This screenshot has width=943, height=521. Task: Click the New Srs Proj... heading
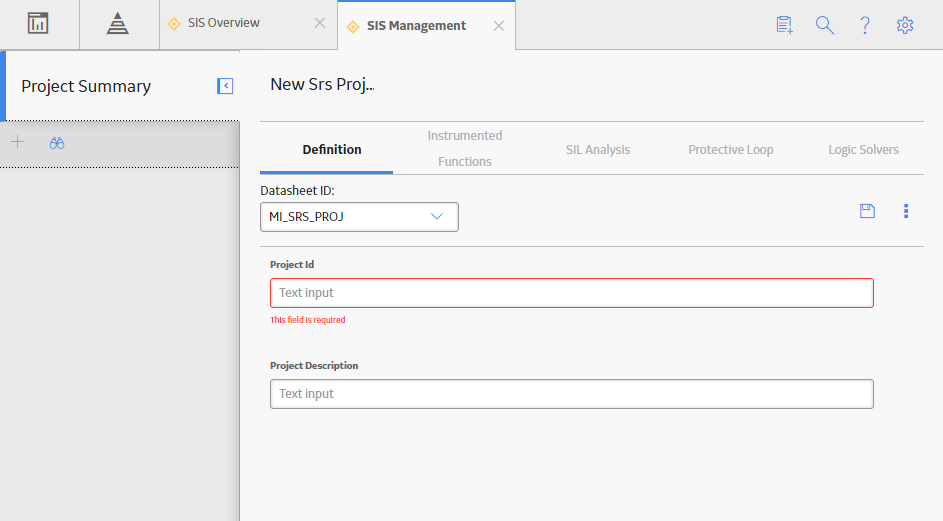(x=322, y=84)
